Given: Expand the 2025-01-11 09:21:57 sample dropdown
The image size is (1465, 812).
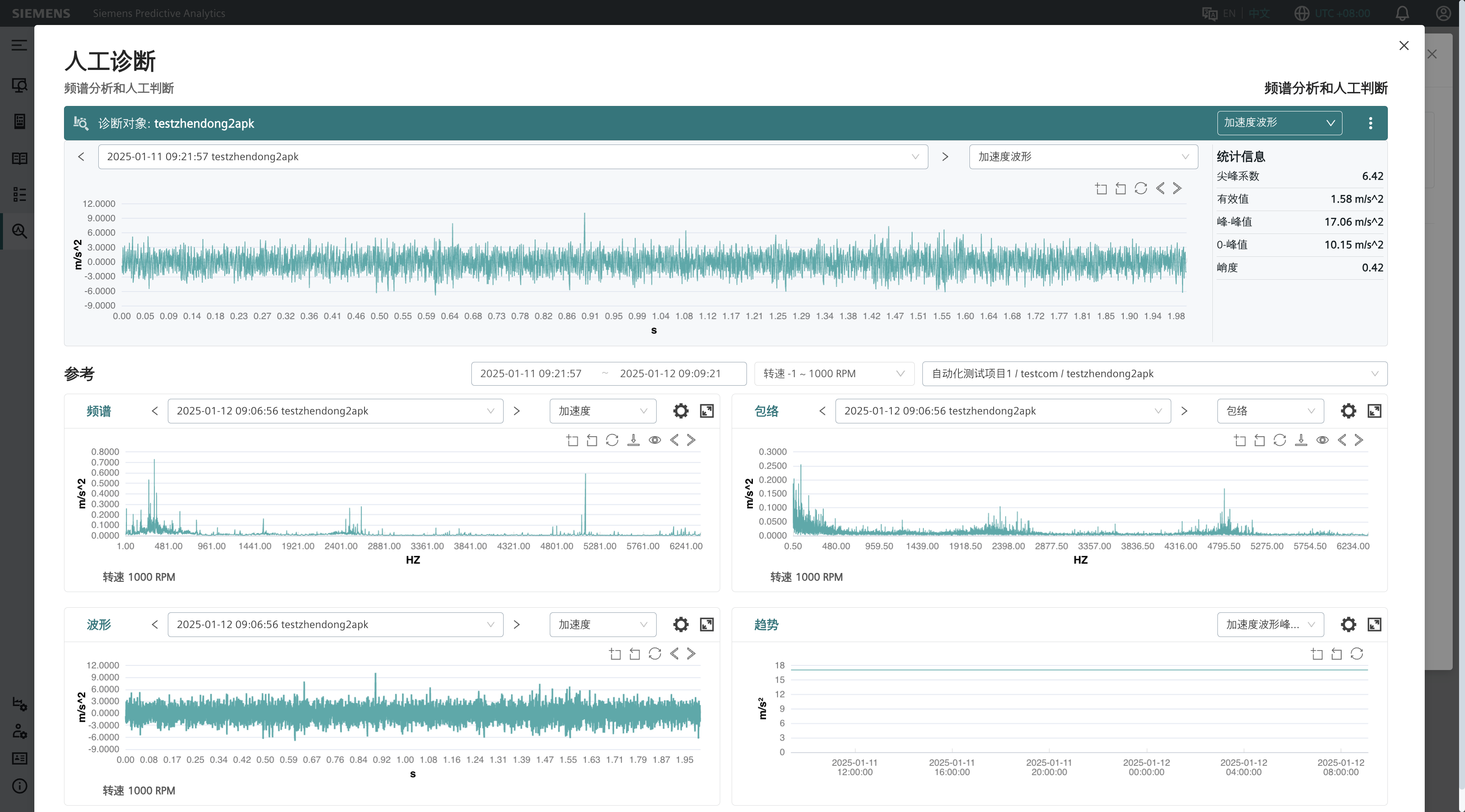Looking at the screenshot, I should (x=513, y=156).
